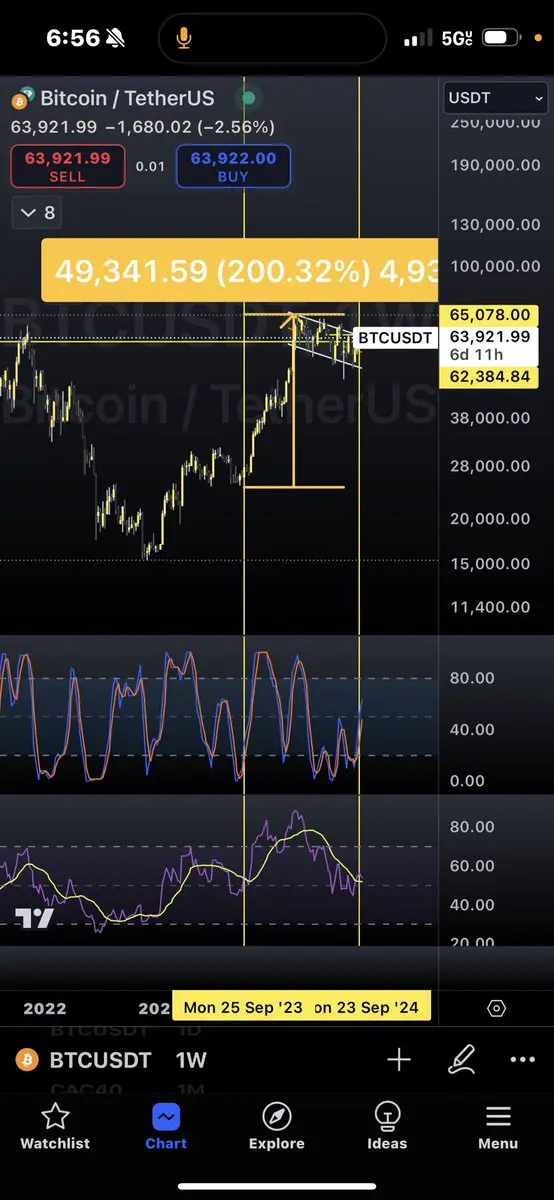Click the 49,341.59 (200.32%) measurement label
Image resolution: width=554 pixels, height=1200 pixels.
pos(239,270)
